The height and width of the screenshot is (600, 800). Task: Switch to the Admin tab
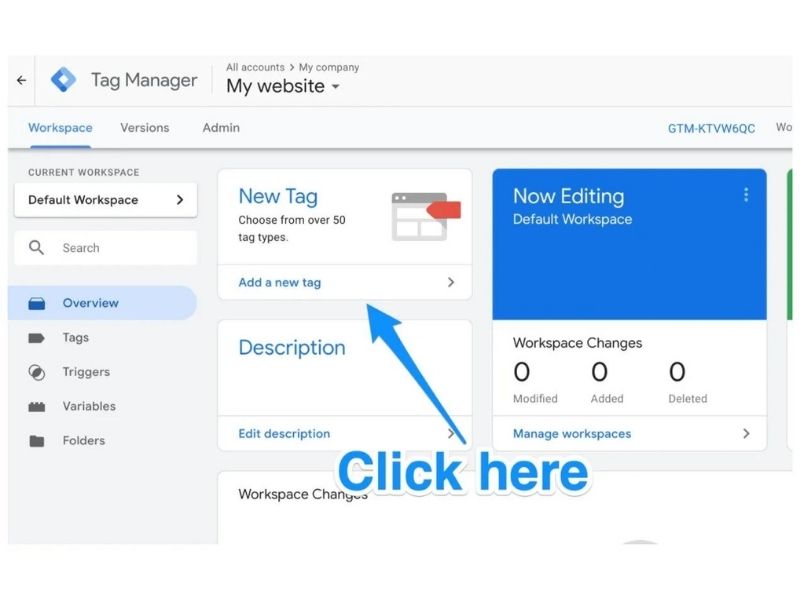pyautogui.click(x=221, y=128)
